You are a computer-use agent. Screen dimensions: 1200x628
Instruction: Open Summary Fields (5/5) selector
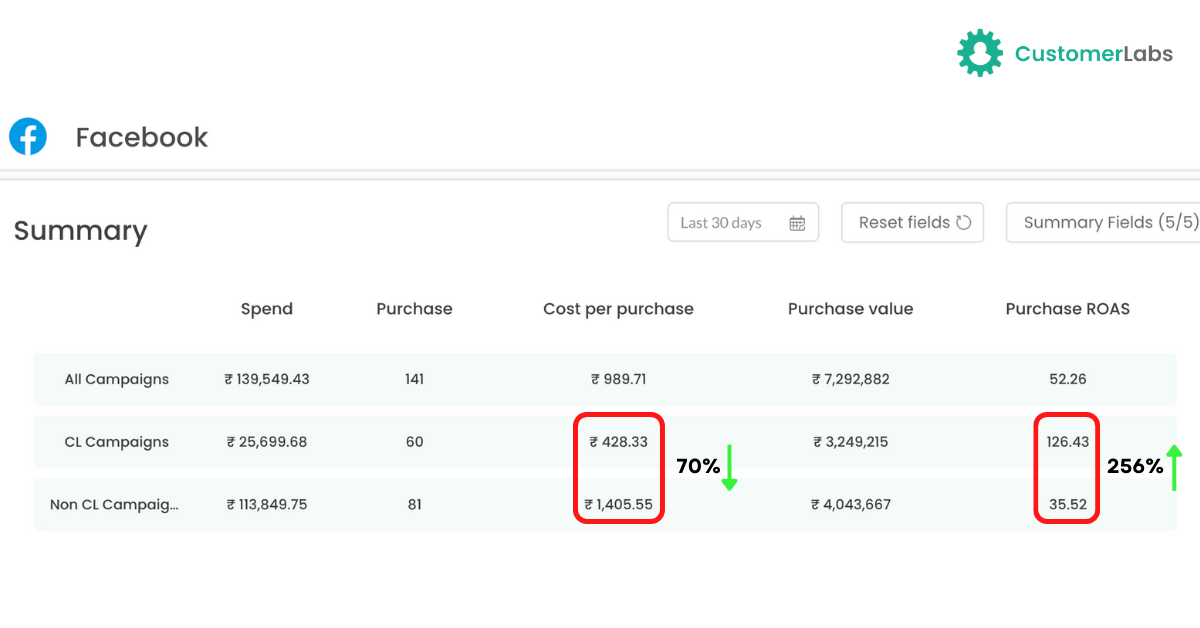(1103, 223)
